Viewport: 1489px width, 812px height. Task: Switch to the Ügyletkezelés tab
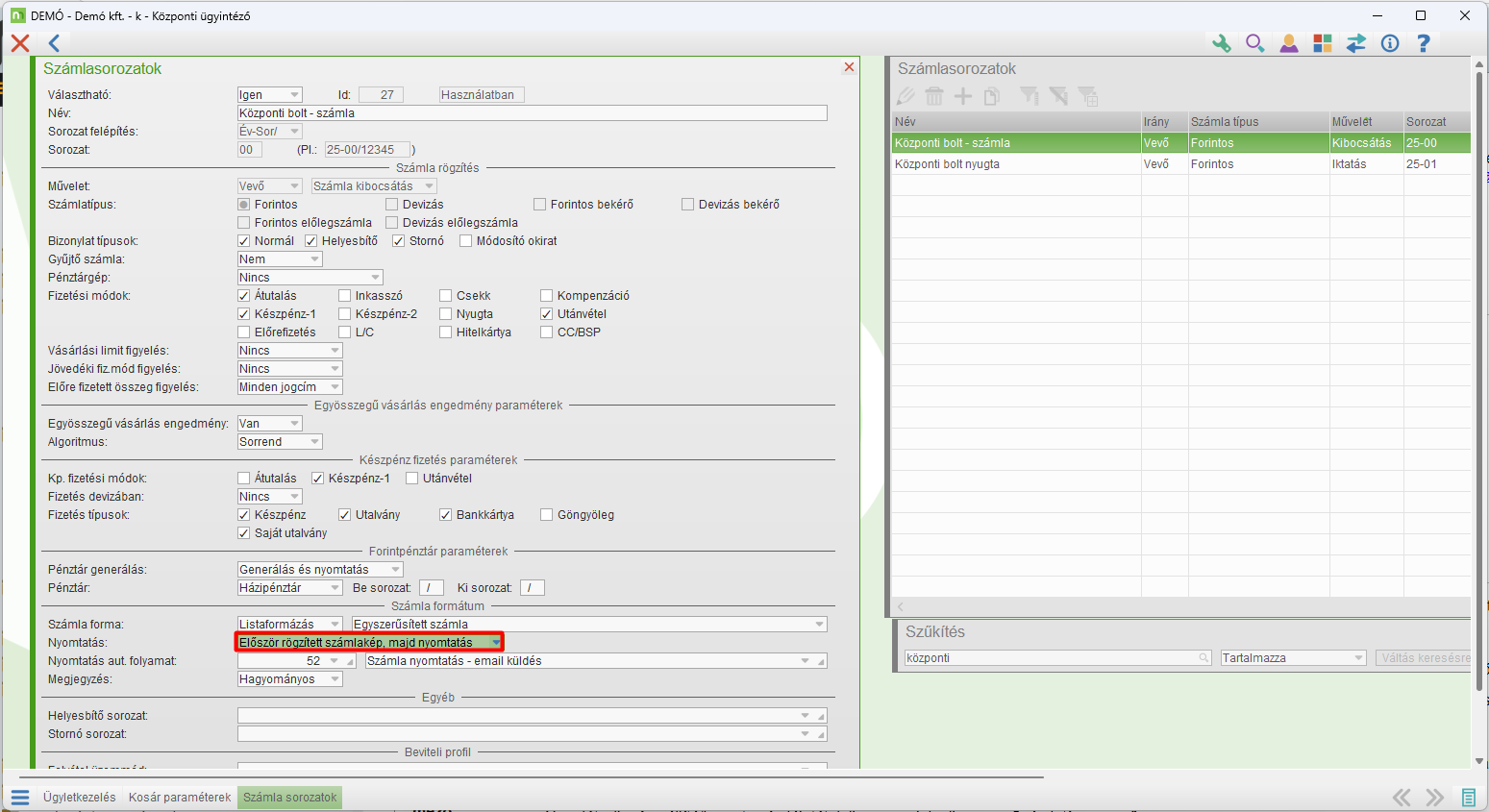click(79, 798)
